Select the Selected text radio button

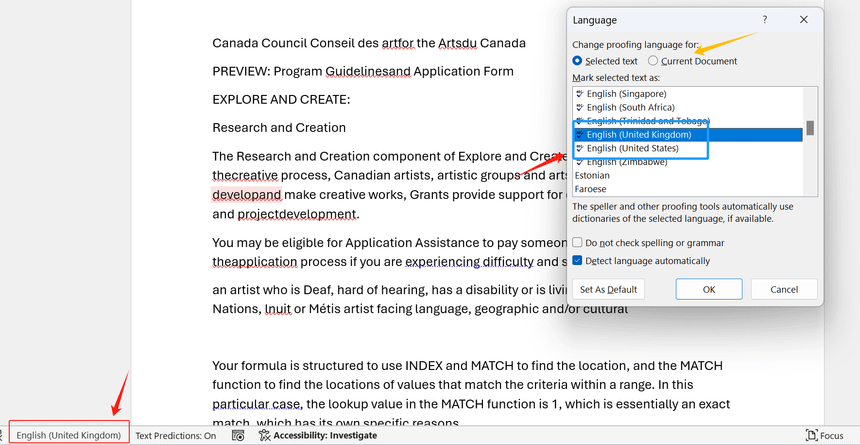578,61
